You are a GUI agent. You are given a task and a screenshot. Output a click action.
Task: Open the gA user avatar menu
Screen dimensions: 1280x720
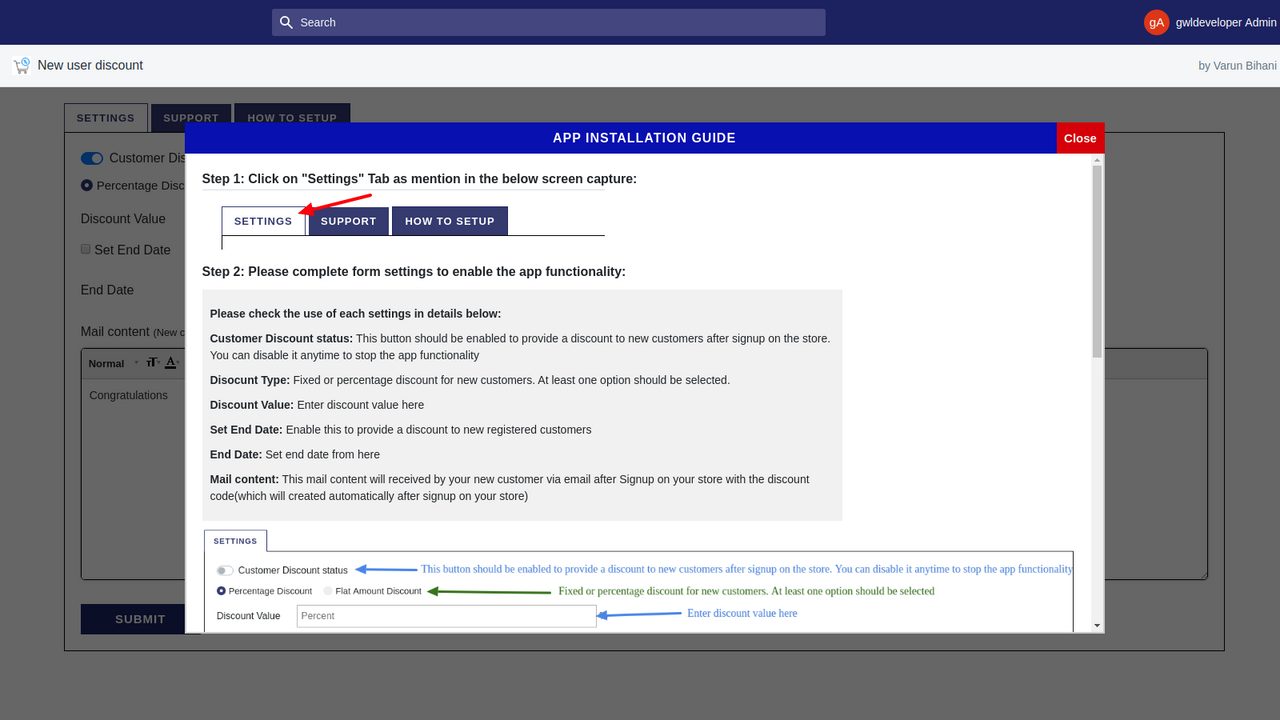[1156, 22]
